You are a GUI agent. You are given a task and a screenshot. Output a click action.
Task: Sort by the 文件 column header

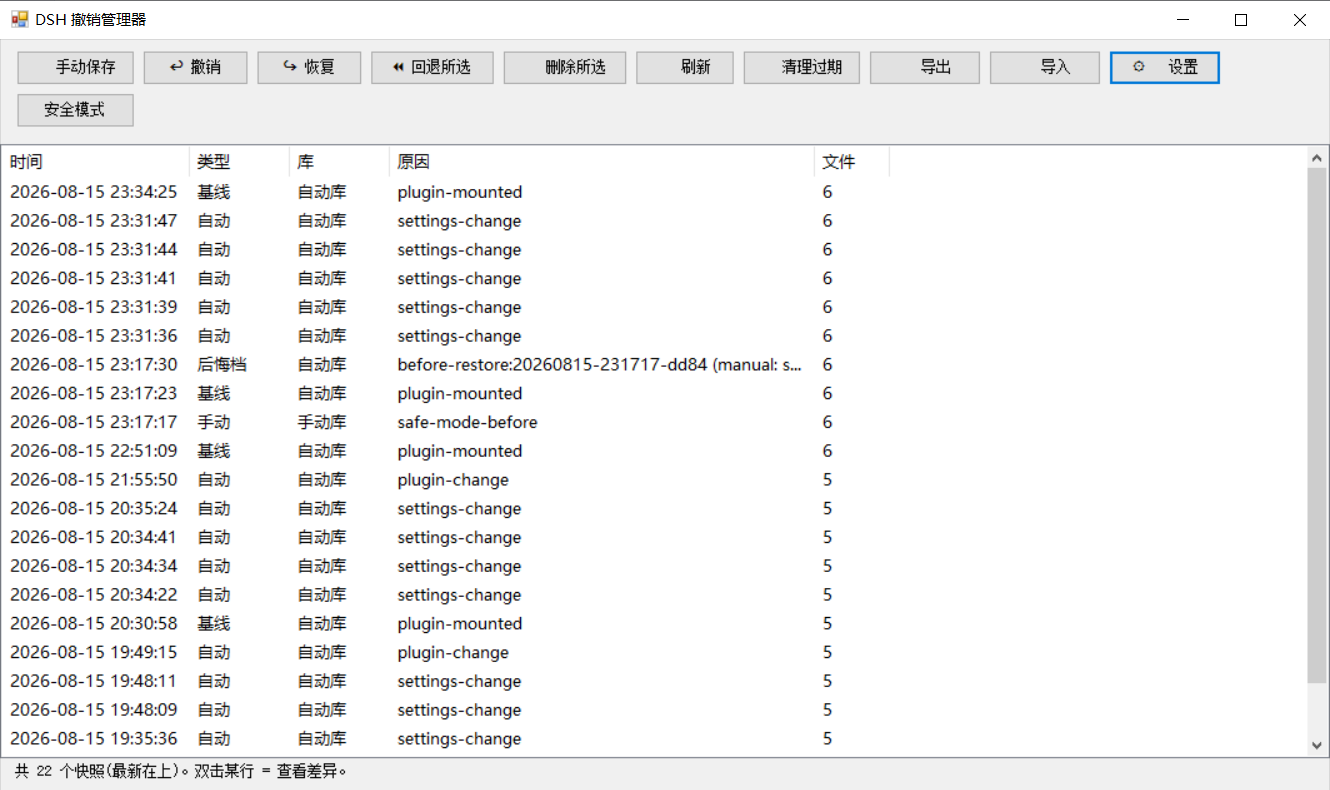coord(852,162)
